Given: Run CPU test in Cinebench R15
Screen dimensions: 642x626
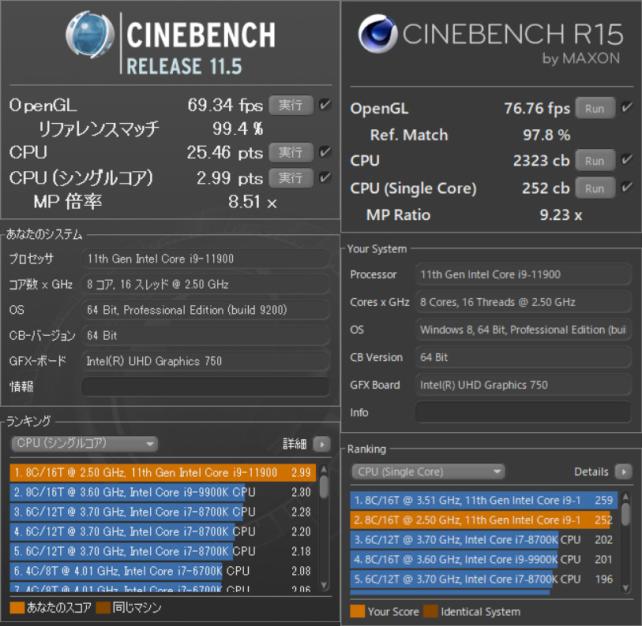Looking at the screenshot, I should click(x=595, y=160).
